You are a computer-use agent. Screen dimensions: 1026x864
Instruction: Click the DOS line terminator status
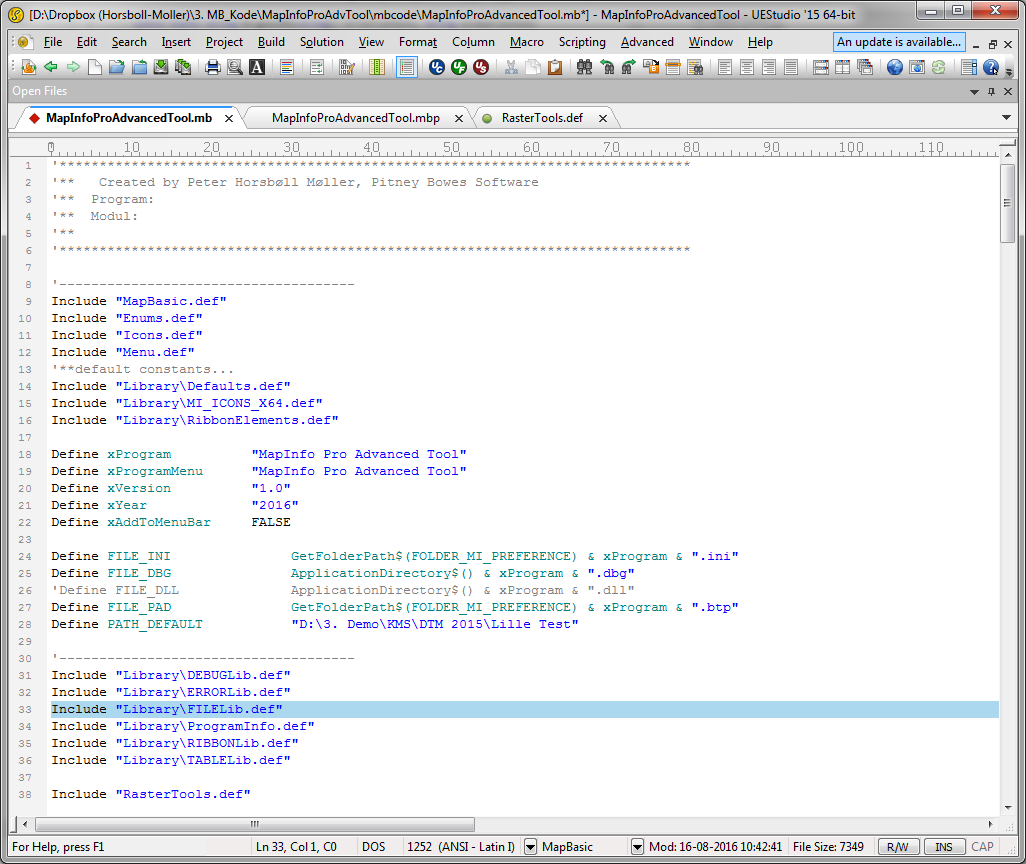pos(374,847)
